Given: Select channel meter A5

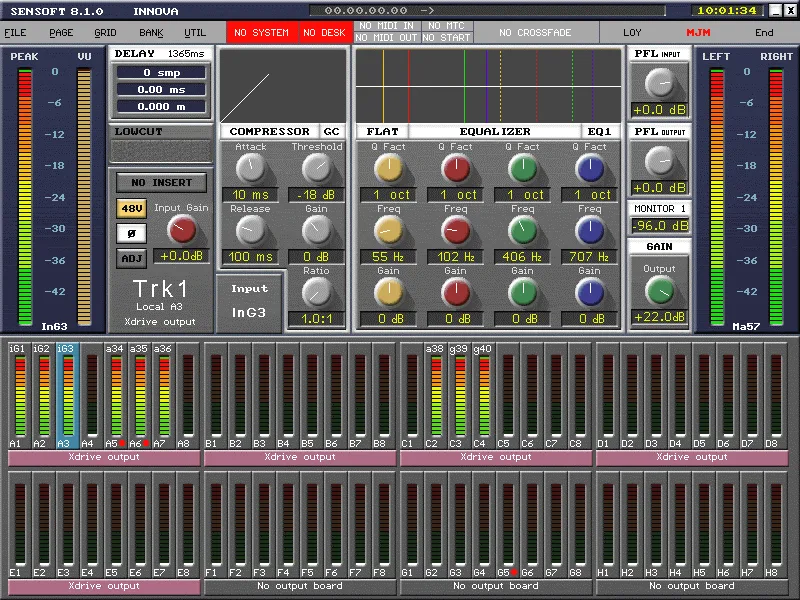Looking at the screenshot, I should click(115, 396).
